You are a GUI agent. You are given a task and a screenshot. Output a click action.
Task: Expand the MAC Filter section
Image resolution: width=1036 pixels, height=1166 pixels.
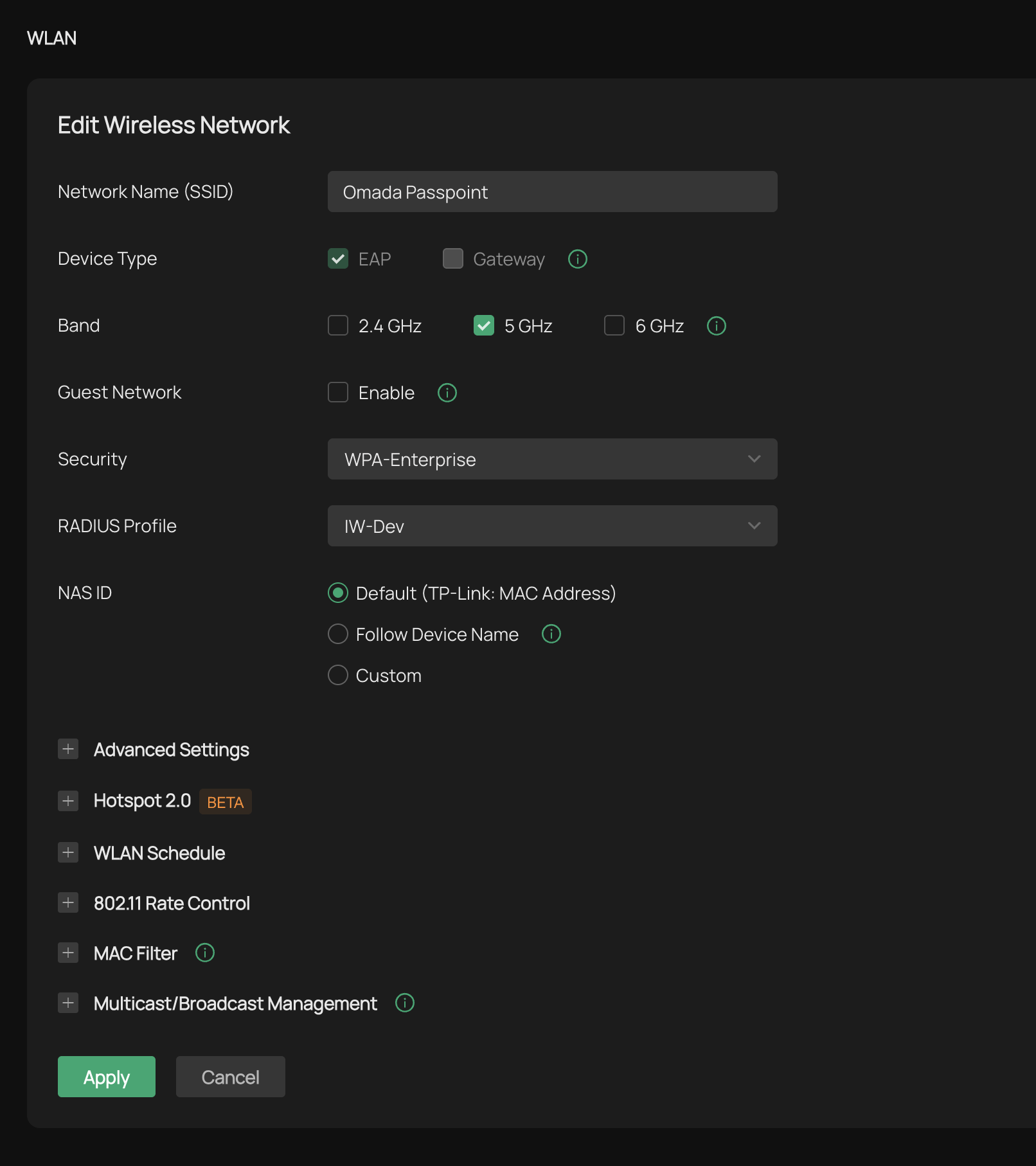(x=68, y=953)
